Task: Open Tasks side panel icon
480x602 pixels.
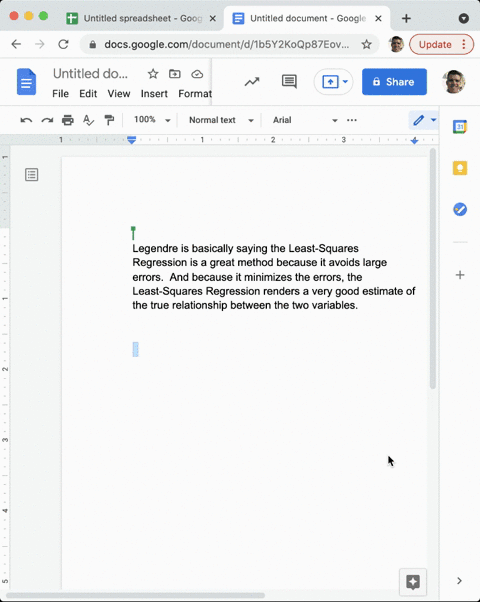Action: pos(460,210)
